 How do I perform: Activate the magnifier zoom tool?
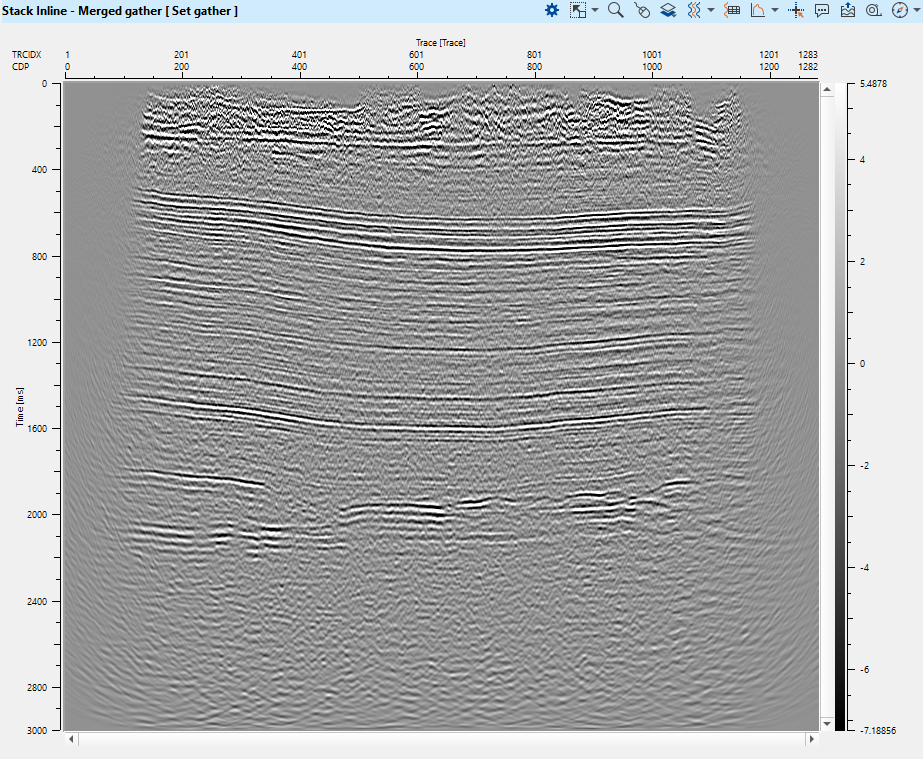tap(616, 10)
